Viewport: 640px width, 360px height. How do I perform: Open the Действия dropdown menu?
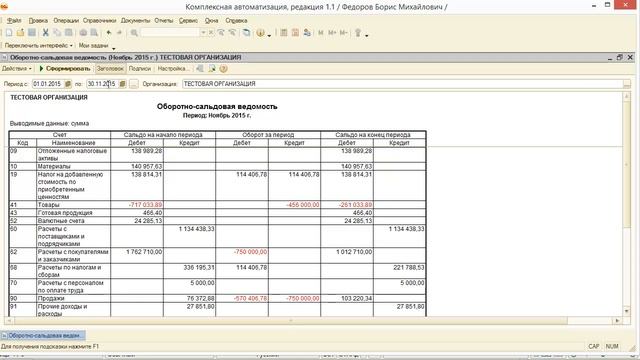pyautogui.click(x=17, y=69)
